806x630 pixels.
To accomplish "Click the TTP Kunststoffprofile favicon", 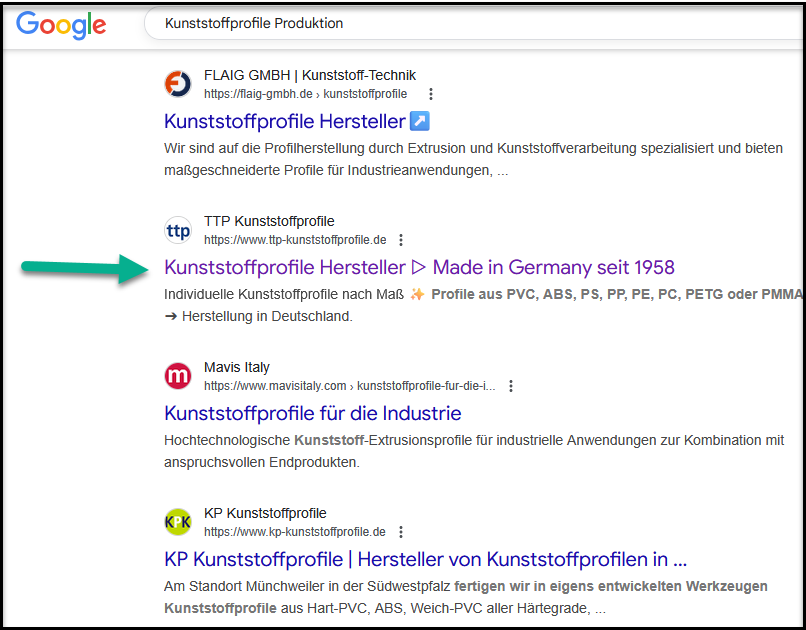I will [178, 231].
